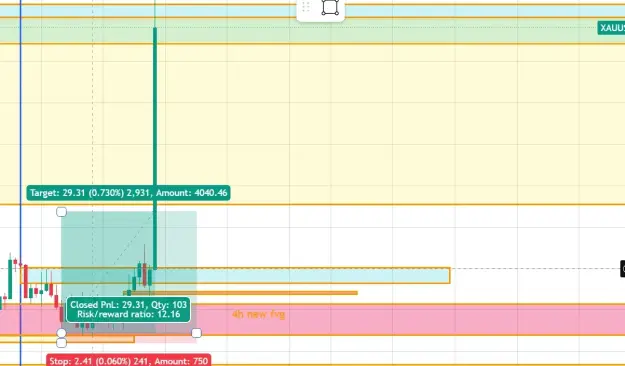Click the red Stop 2.41 label
The image size is (625, 366).
tap(129, 360)
